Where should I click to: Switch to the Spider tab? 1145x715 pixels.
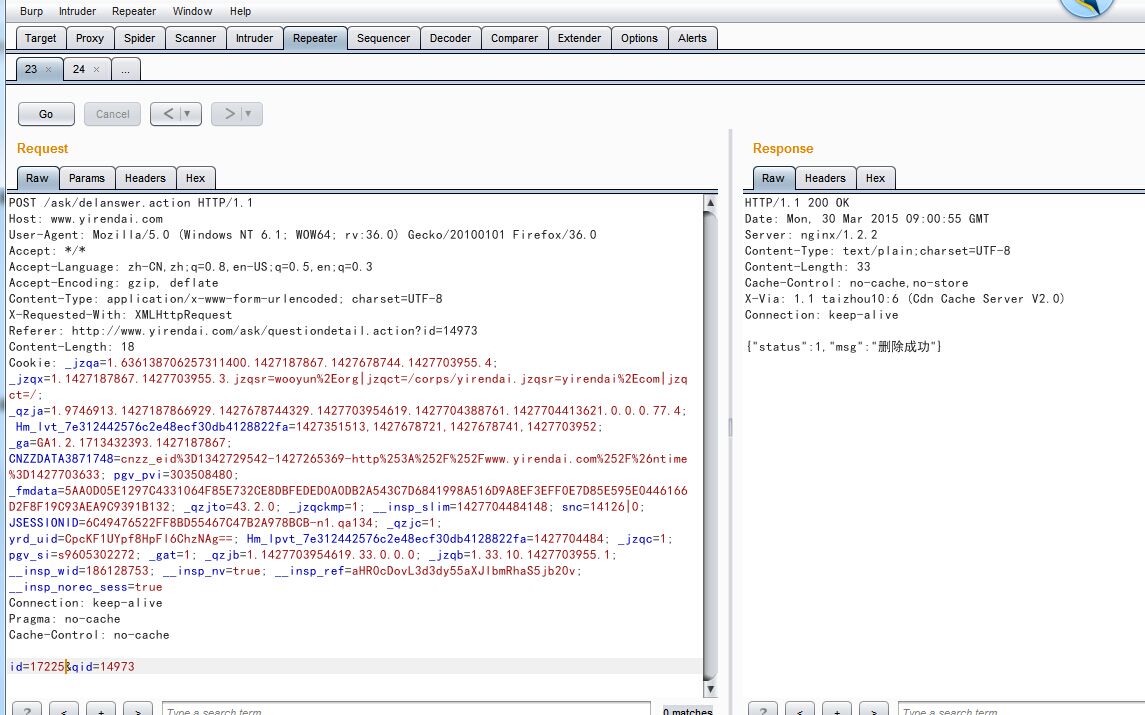coord(139,38)
